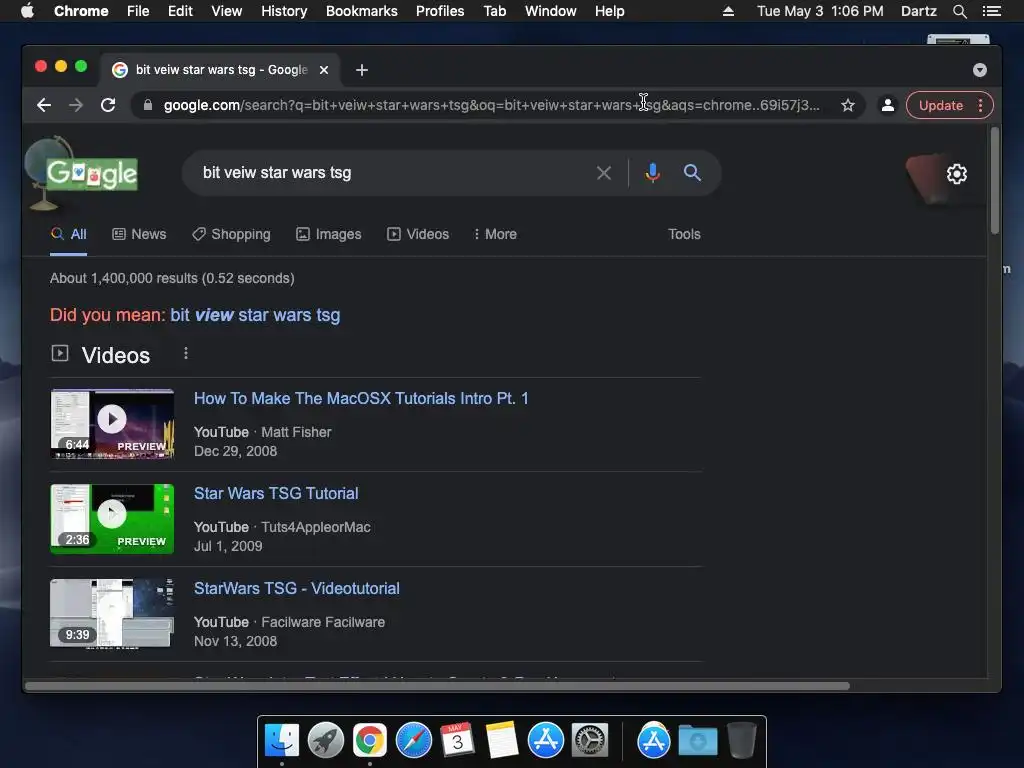Click the eject icon in the menu bar
Screen dimensions: 1024x768
pyautogui.click(x=728, y=11)
